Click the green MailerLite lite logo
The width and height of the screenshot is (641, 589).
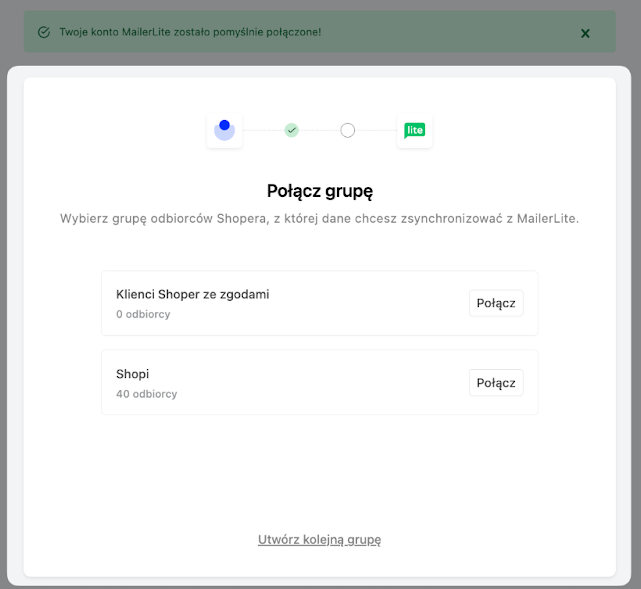[415, 130]
